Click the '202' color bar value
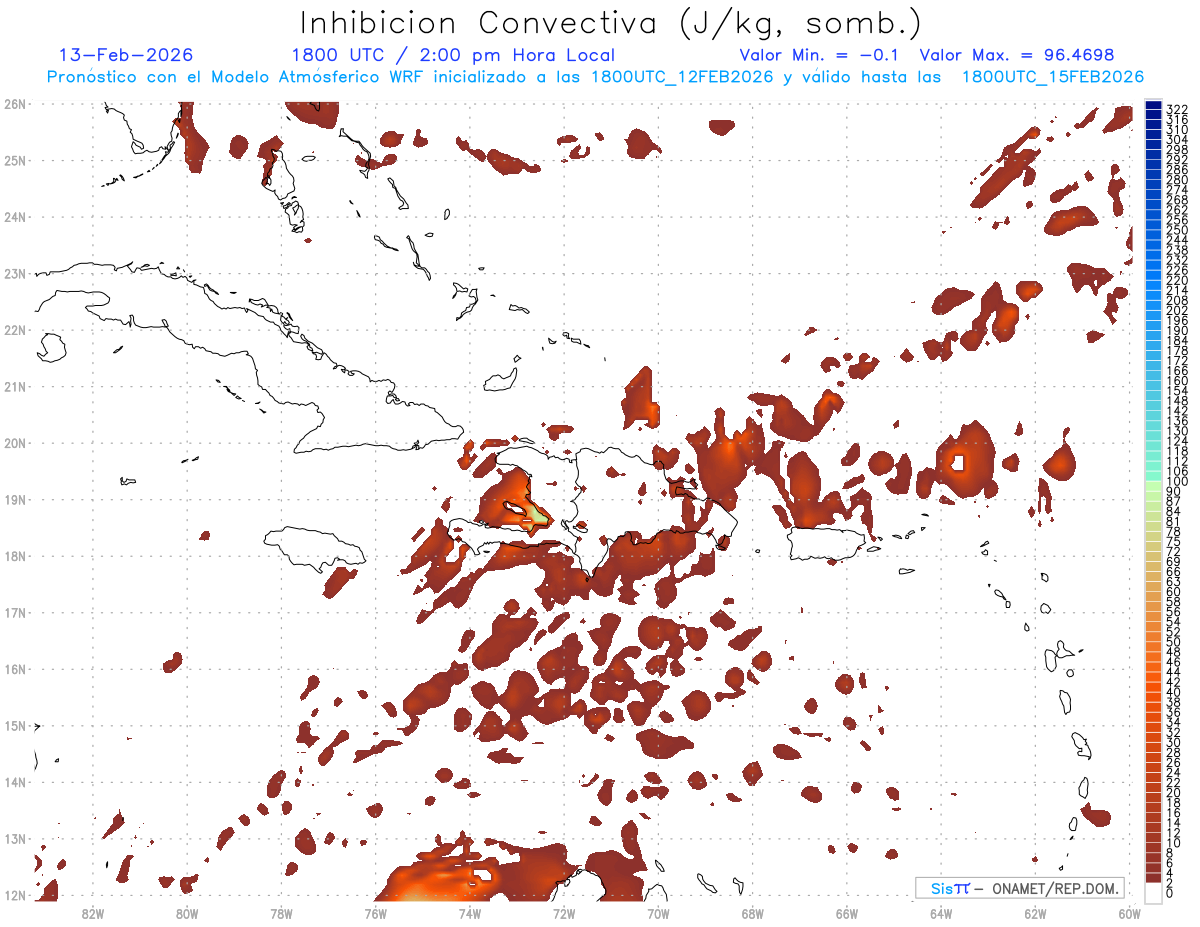Image resolution: width=1200 pixels, height=927 pixels. pos(1177,310)
